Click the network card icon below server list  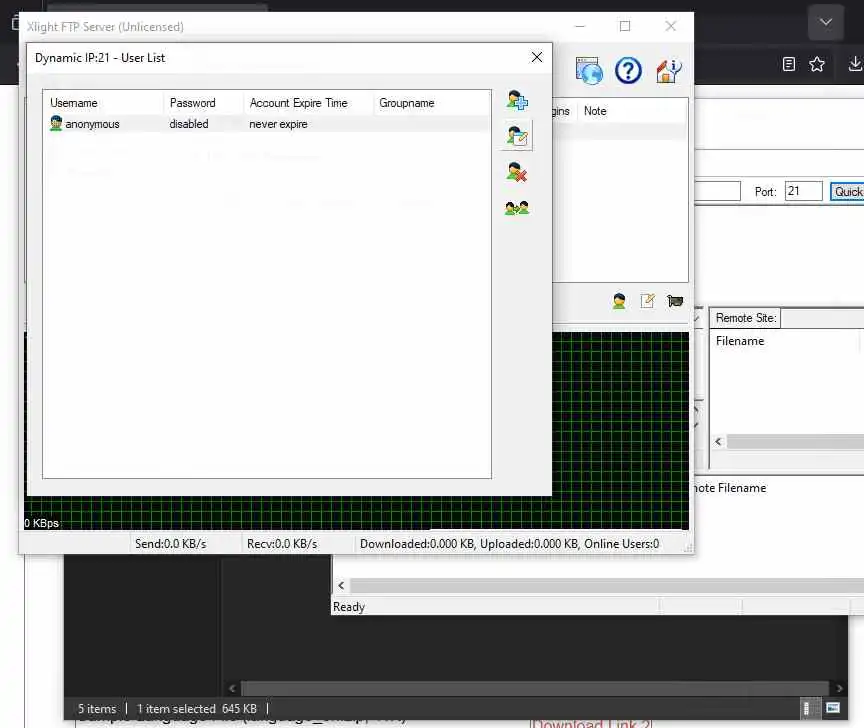click(x=675, y=301)
